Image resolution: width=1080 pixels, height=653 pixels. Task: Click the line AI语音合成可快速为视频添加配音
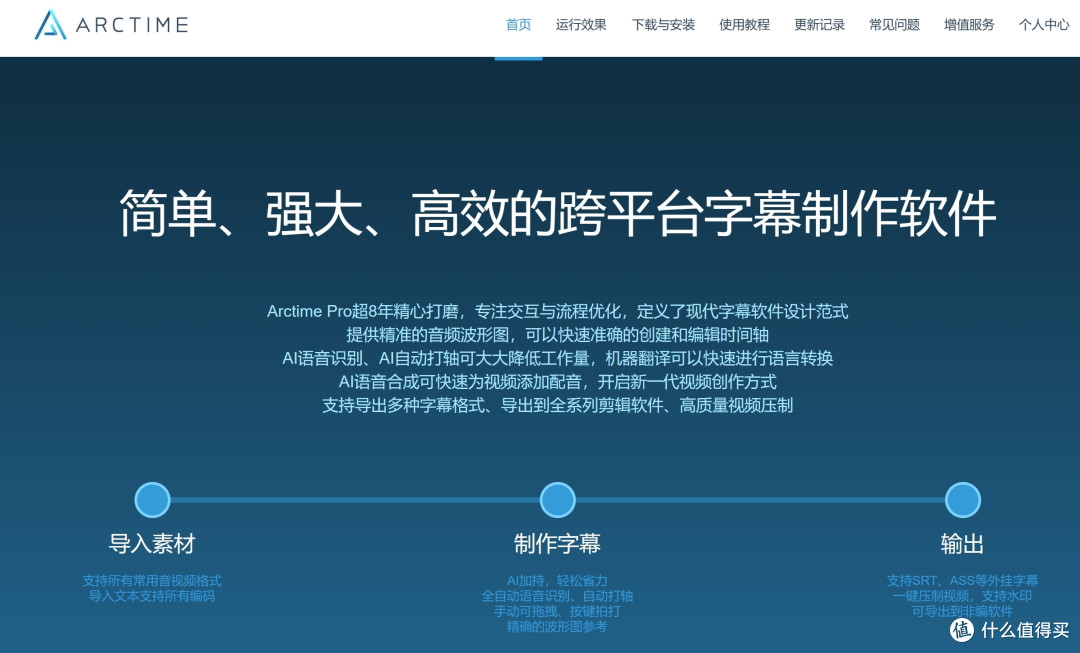(557, 382)
